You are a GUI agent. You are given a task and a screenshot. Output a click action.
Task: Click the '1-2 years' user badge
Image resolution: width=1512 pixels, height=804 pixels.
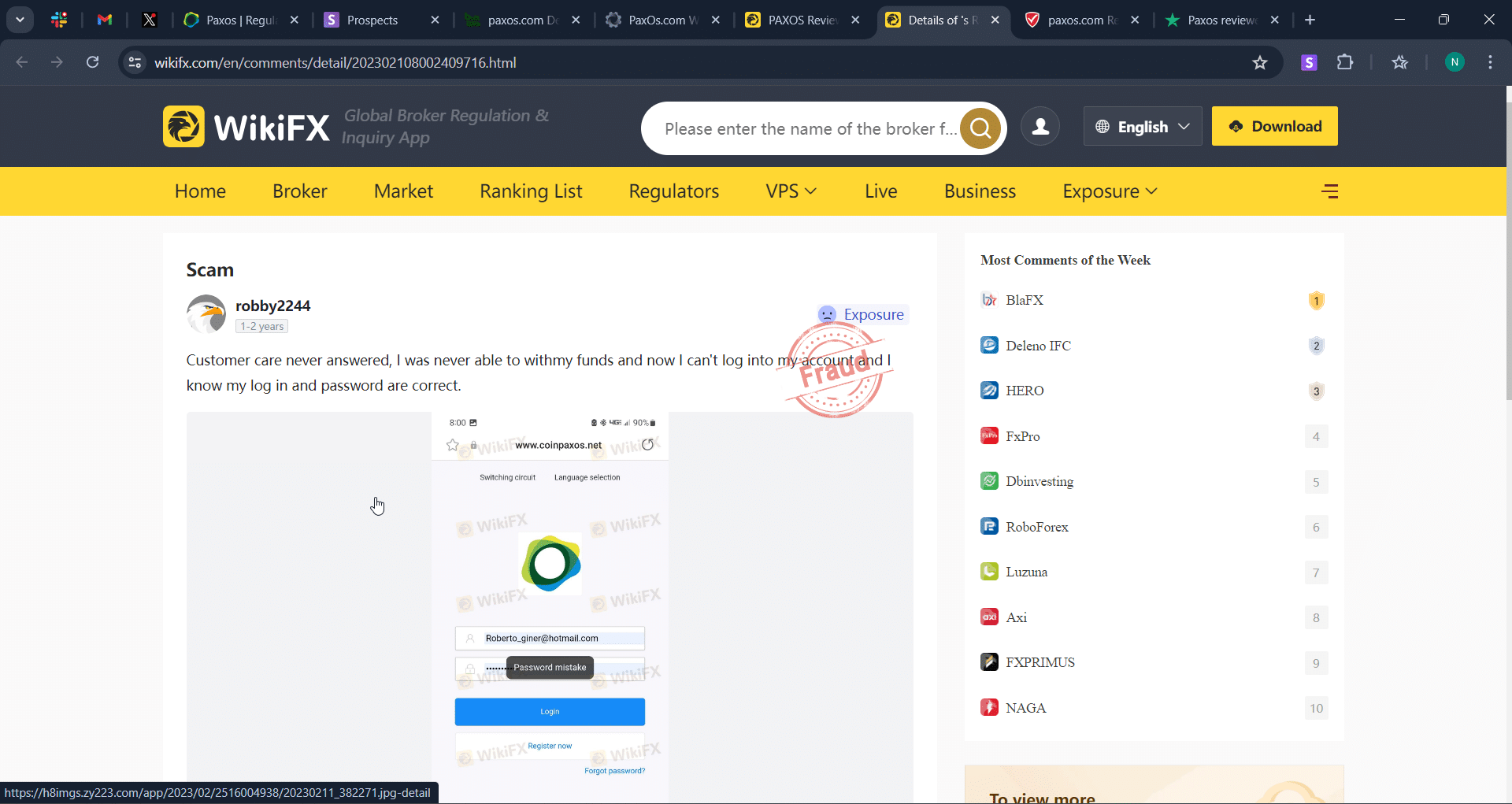pyautogui.click(x=261, y=326)
